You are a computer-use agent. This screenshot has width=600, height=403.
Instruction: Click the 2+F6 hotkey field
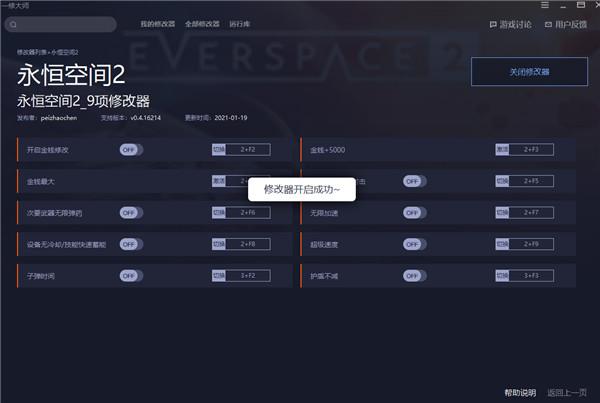[248, 212]
